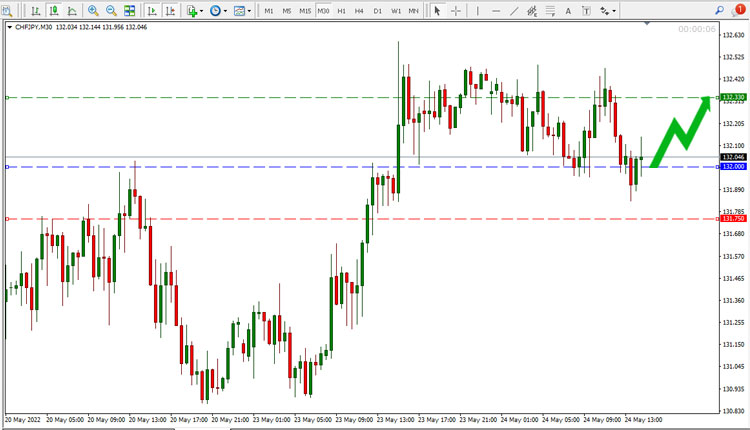Toggle chart auto scroll

click(x=152, y=11)
